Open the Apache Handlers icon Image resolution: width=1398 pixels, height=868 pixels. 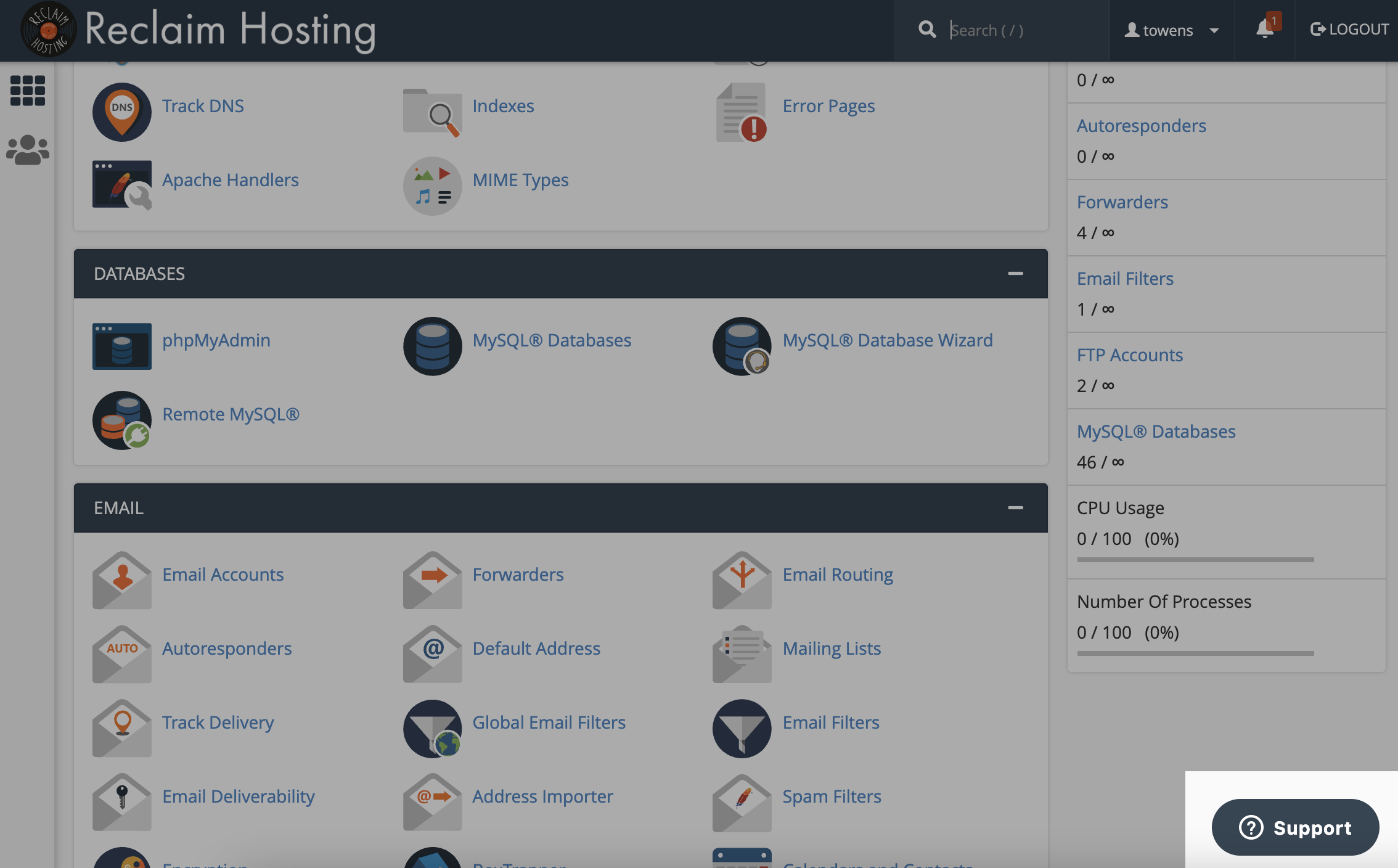[121, 185]
